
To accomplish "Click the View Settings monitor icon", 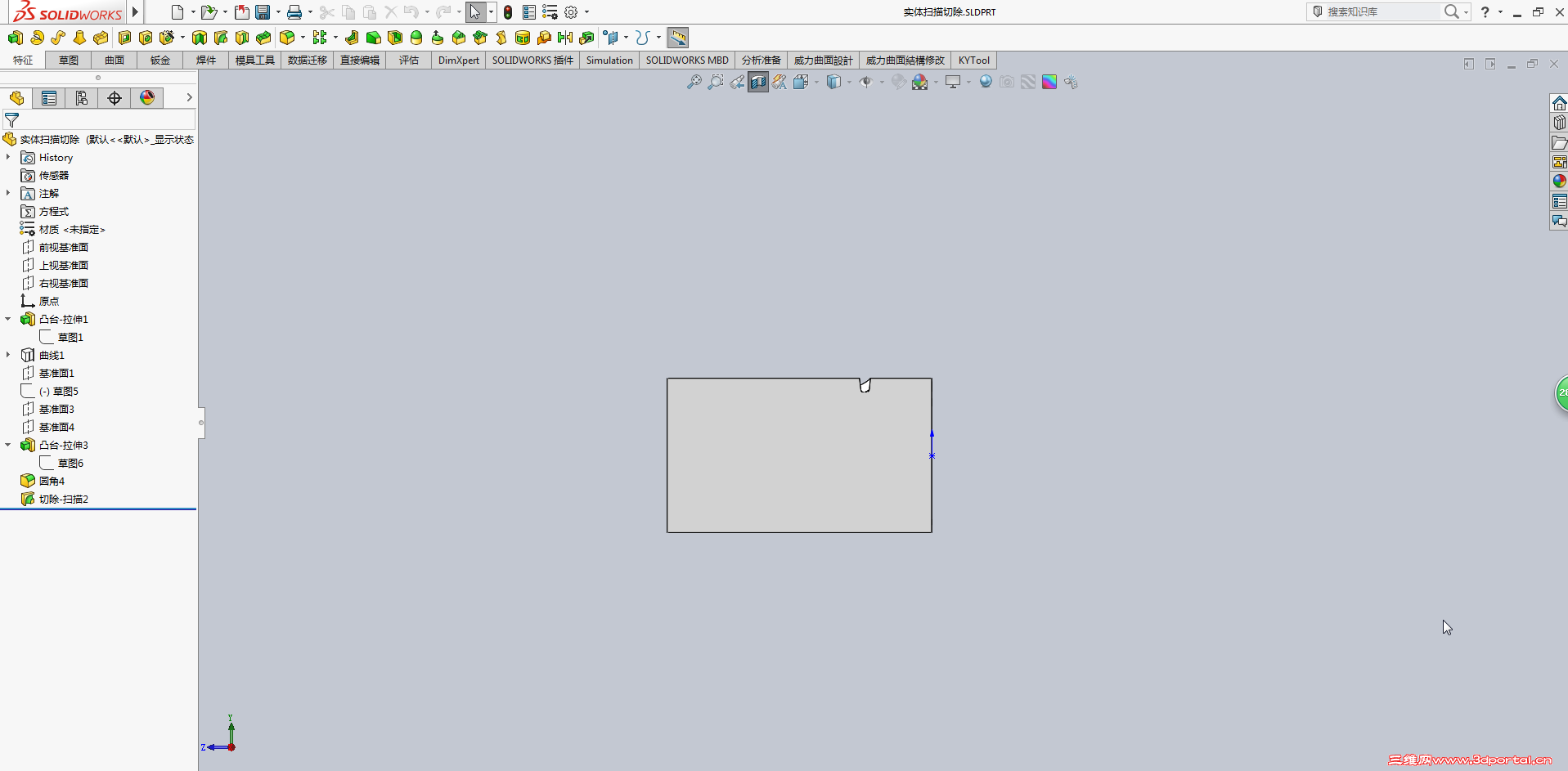I will pyautogui.click(x=953, y=82).
